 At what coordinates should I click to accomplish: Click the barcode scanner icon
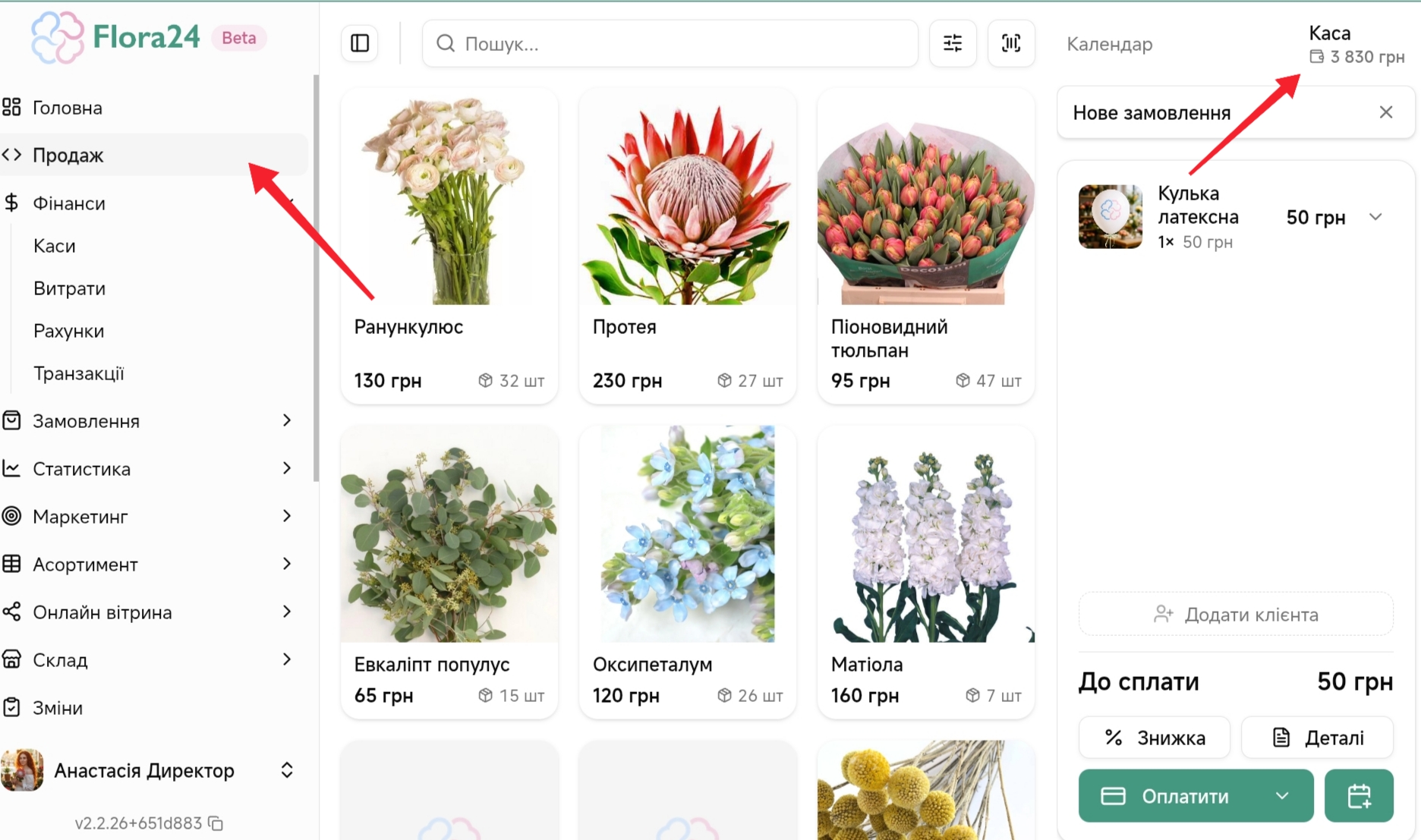click(x=1010, y=43)
